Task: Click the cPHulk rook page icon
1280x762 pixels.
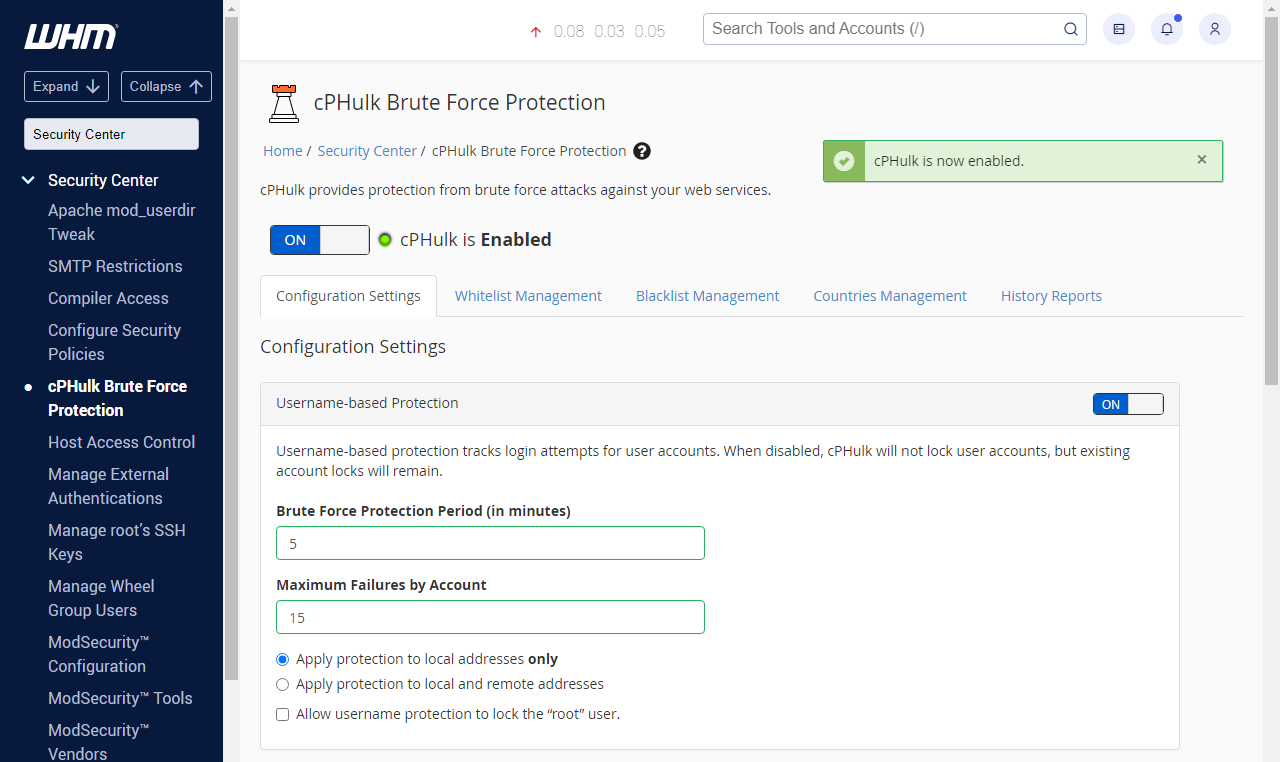Action: (x=283, y=102)
